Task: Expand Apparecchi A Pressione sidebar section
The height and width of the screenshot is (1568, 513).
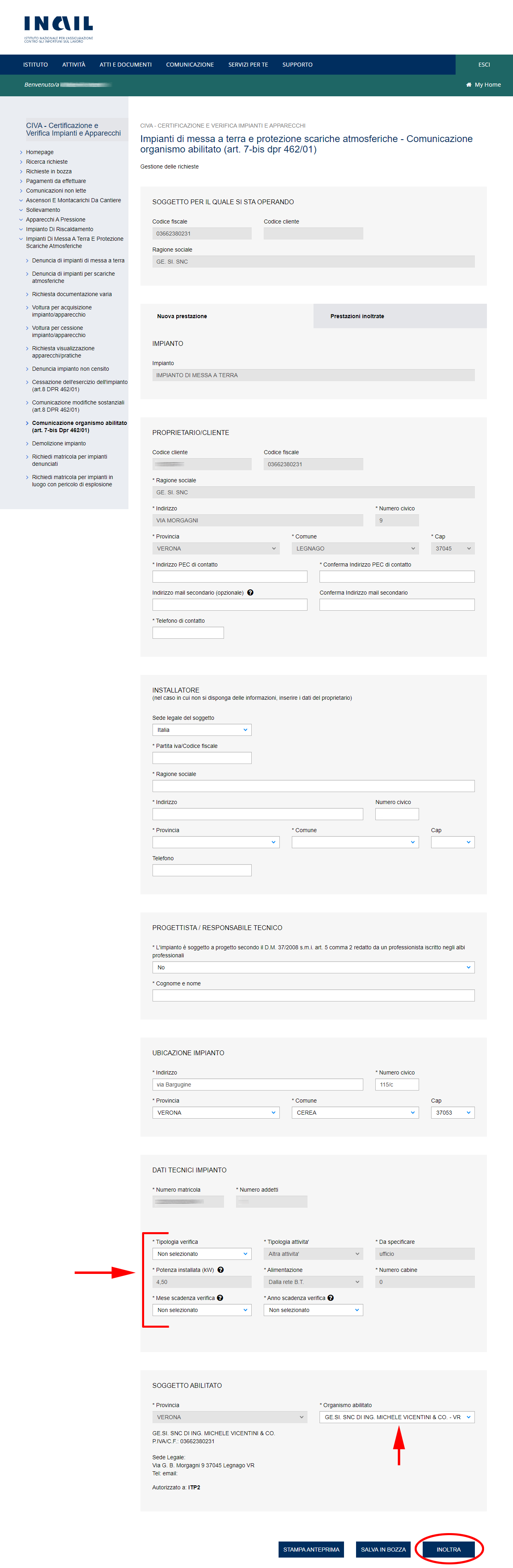Action: pos(55,220)
